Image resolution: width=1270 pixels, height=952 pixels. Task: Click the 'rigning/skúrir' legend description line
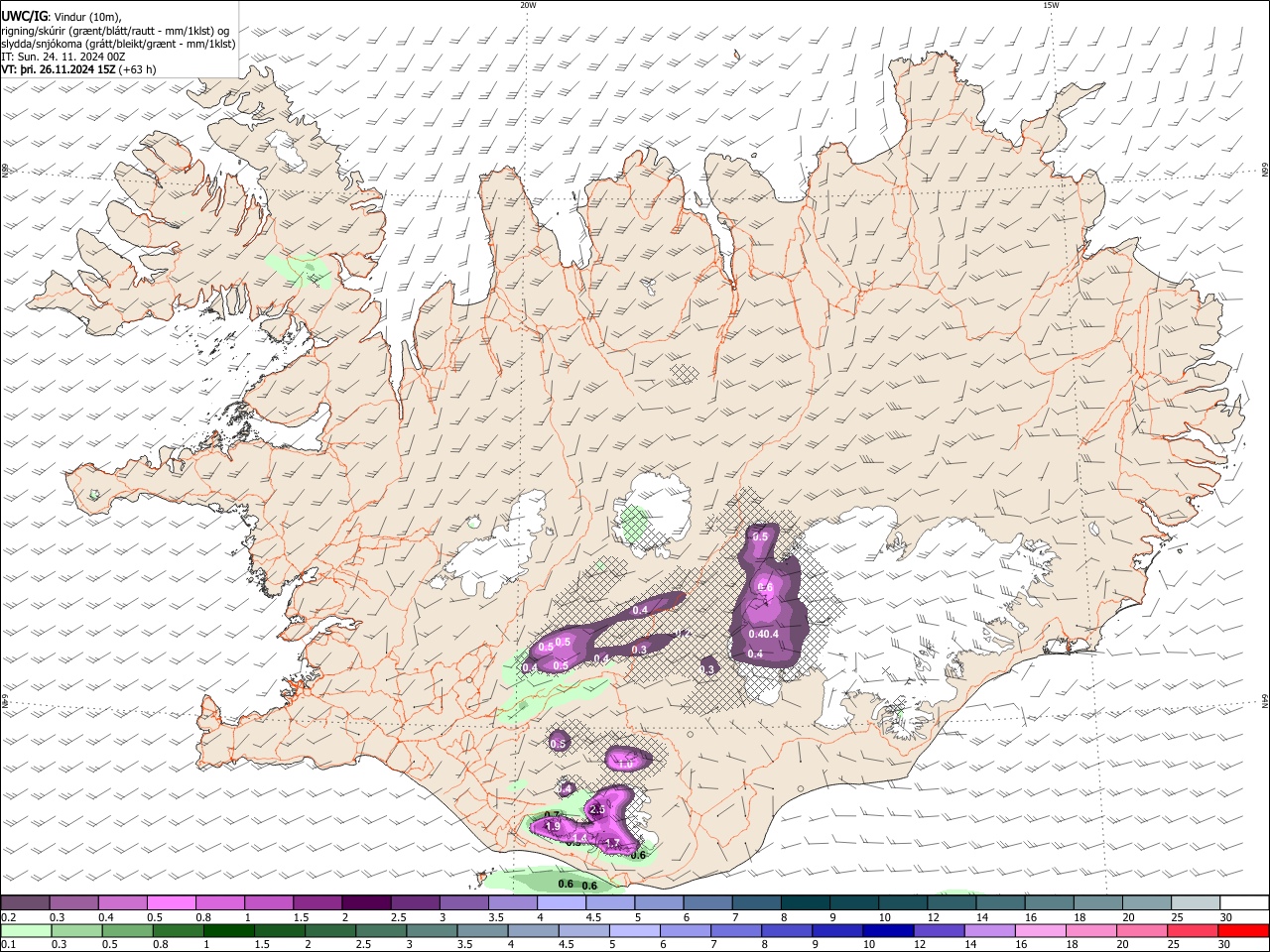[117, 31]
